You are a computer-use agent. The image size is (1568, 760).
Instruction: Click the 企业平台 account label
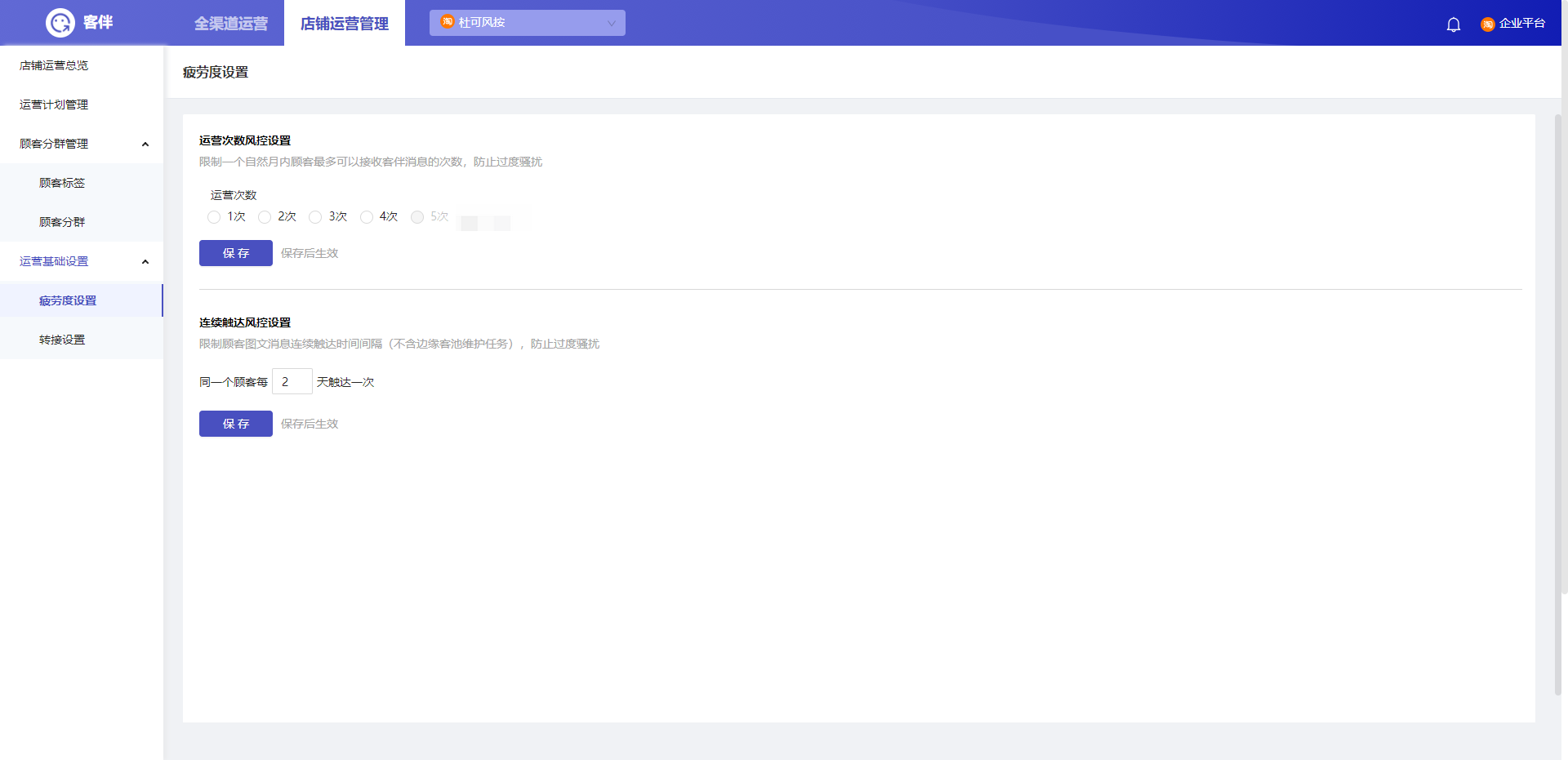[1522, 24]
